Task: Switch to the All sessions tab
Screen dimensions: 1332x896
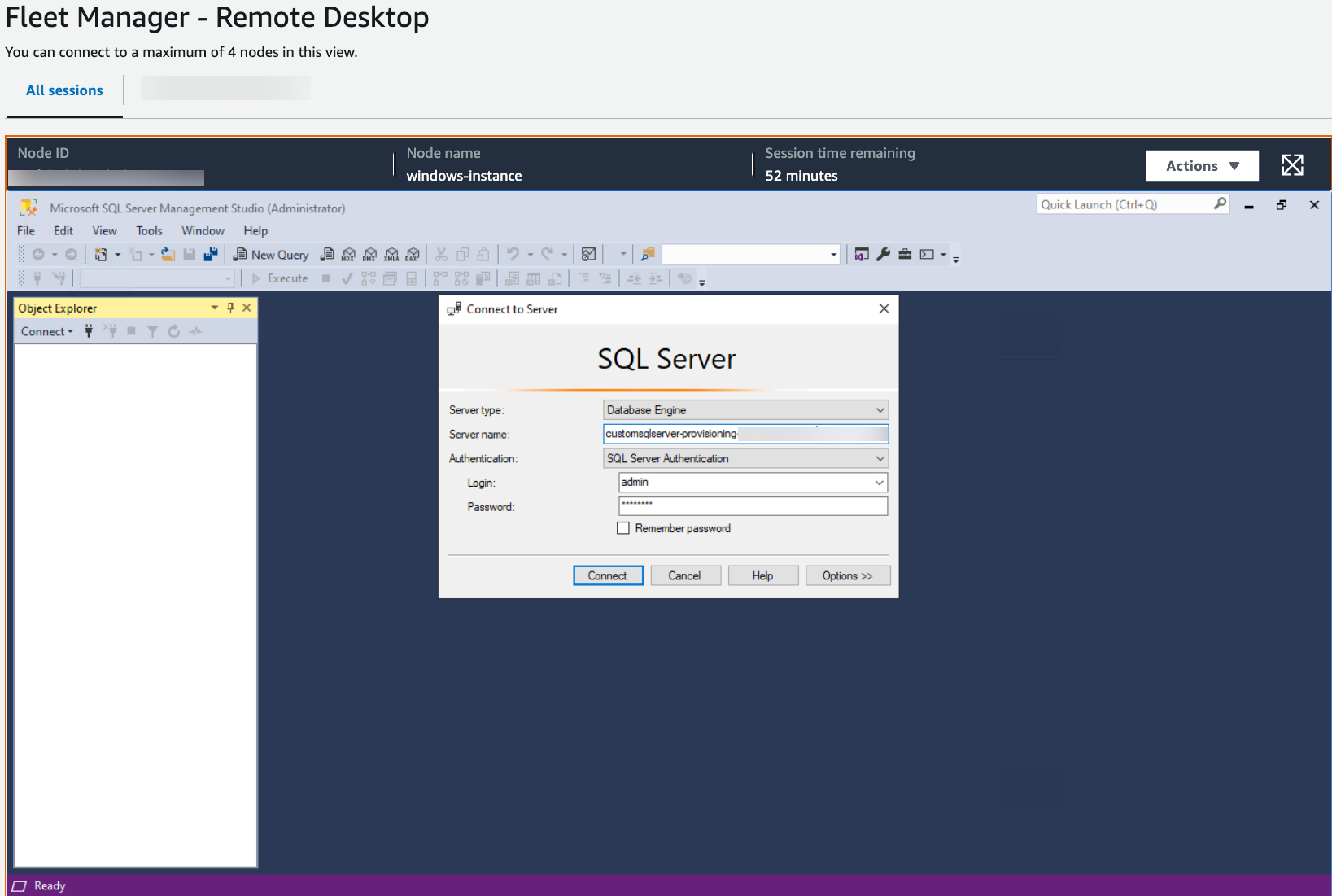Action: pyautogui.click(x=64, y=90)
